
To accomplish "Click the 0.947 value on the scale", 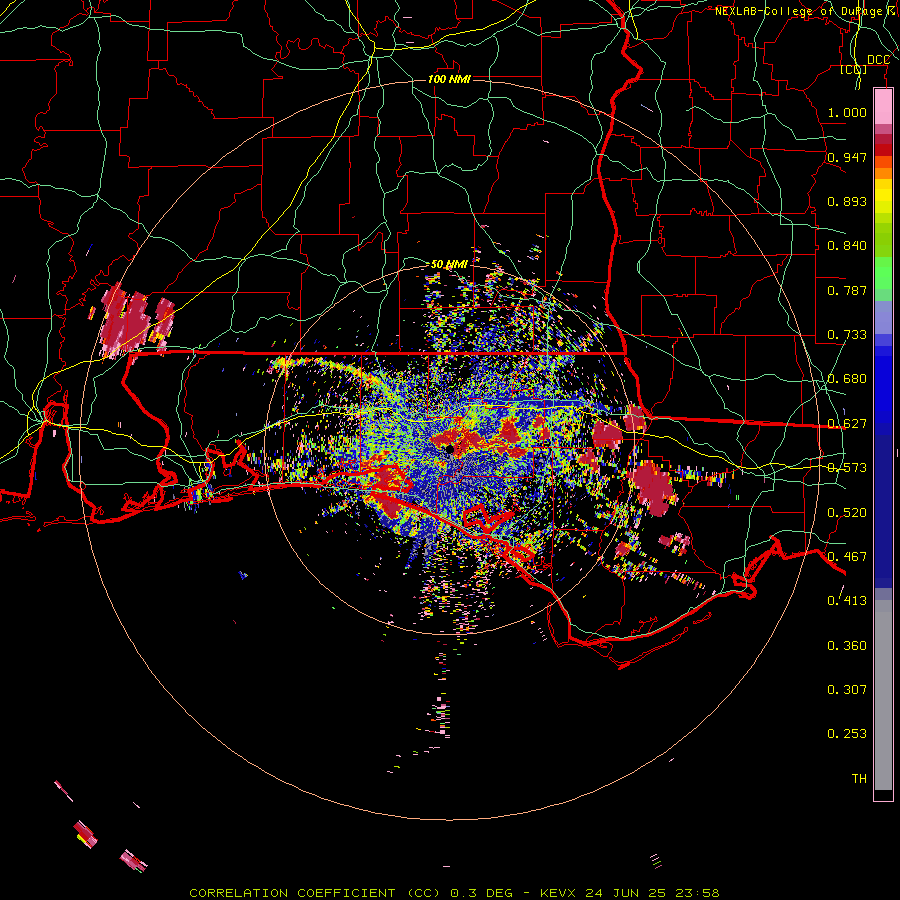I will pyautogui.click(x=847, y=157).
